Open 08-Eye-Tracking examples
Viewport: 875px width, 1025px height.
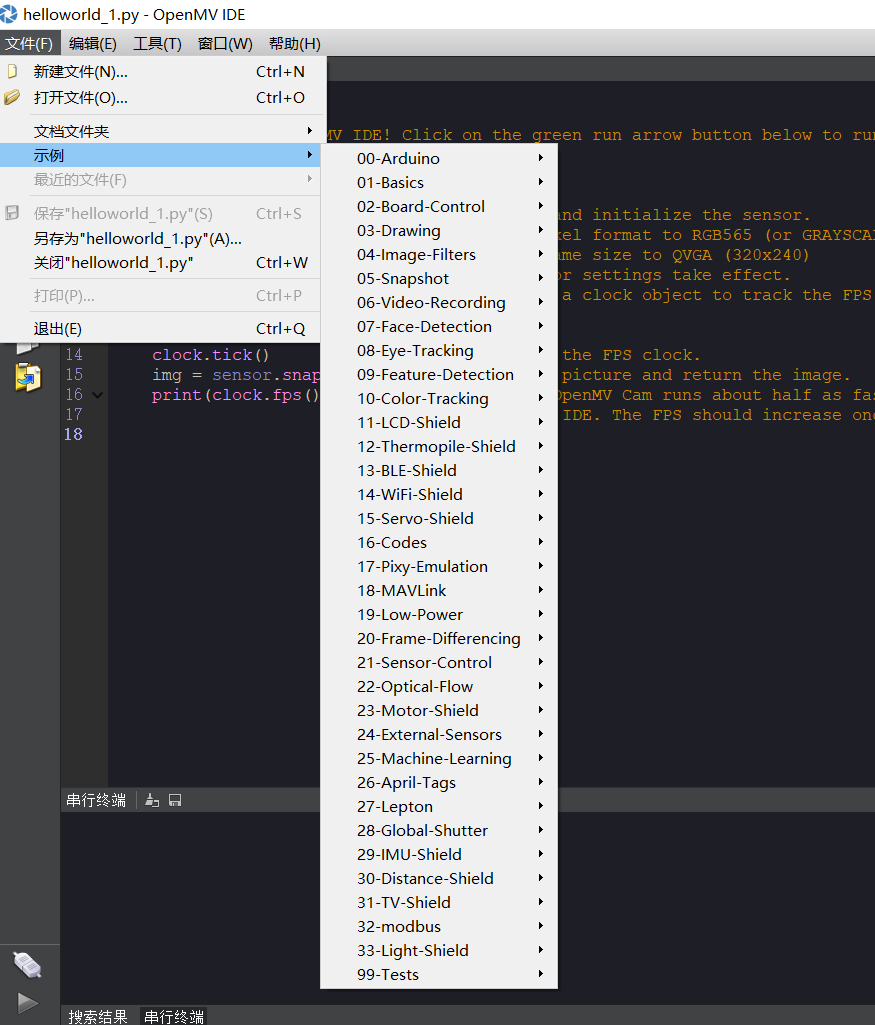click(439, 350)
